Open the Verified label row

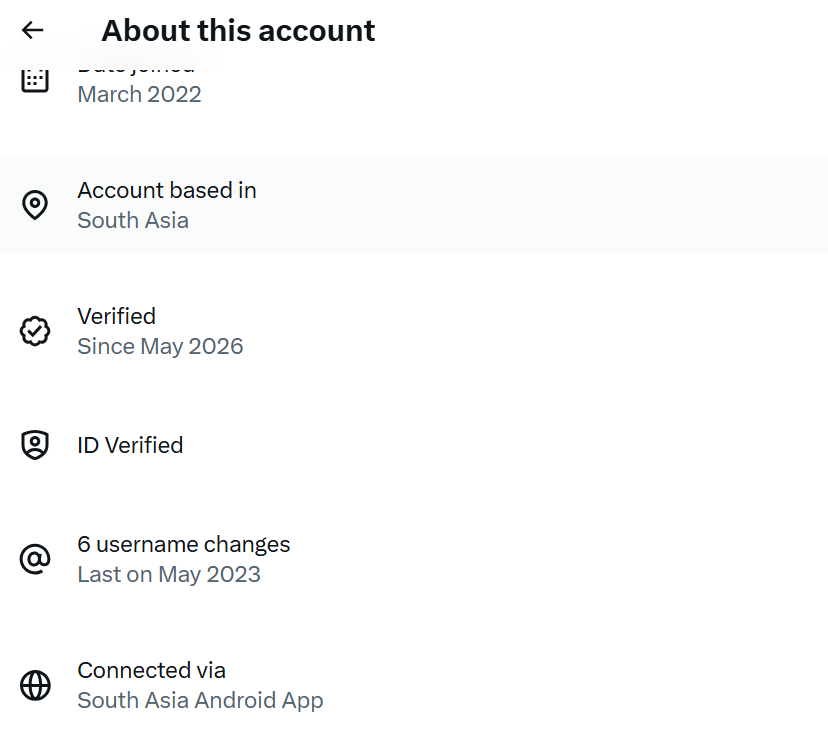(414, 331)
